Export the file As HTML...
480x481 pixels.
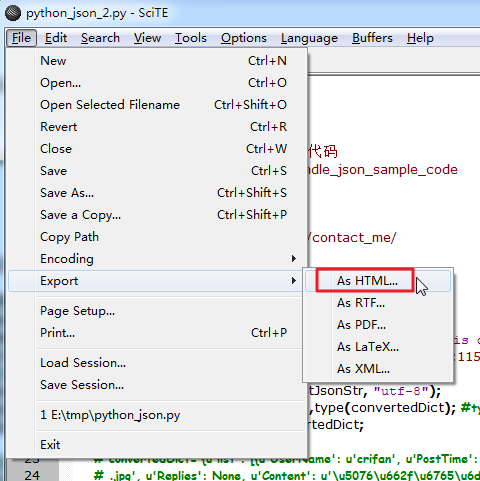pyautogui.click(x=378, y=281)
